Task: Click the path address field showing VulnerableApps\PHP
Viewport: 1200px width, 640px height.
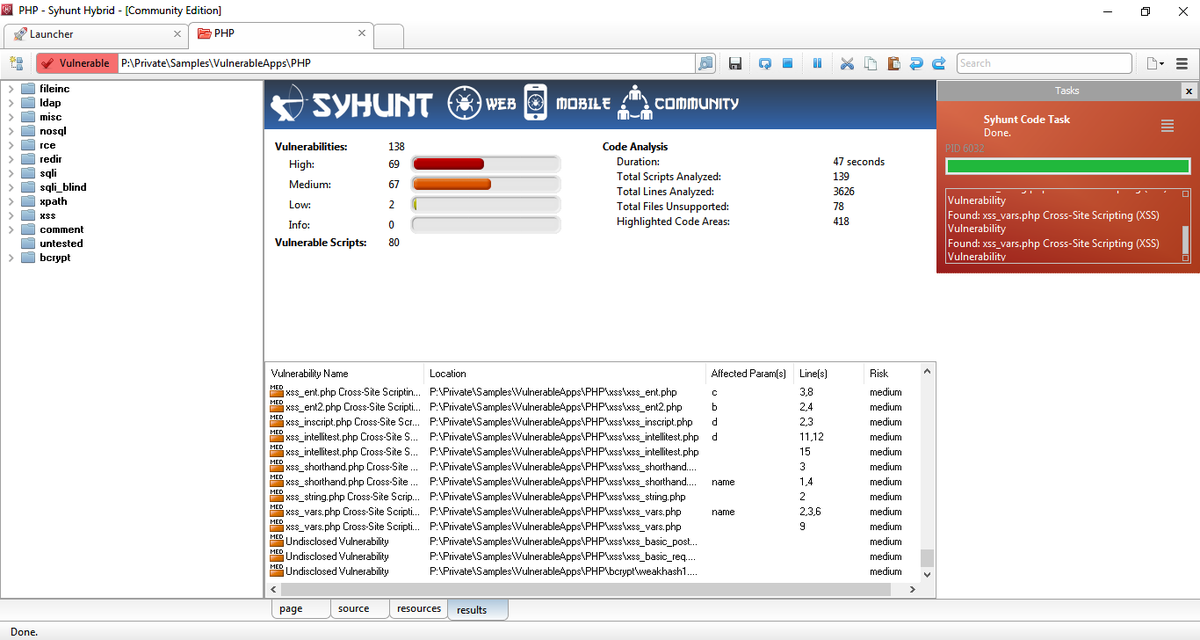Action: (406, 63)
